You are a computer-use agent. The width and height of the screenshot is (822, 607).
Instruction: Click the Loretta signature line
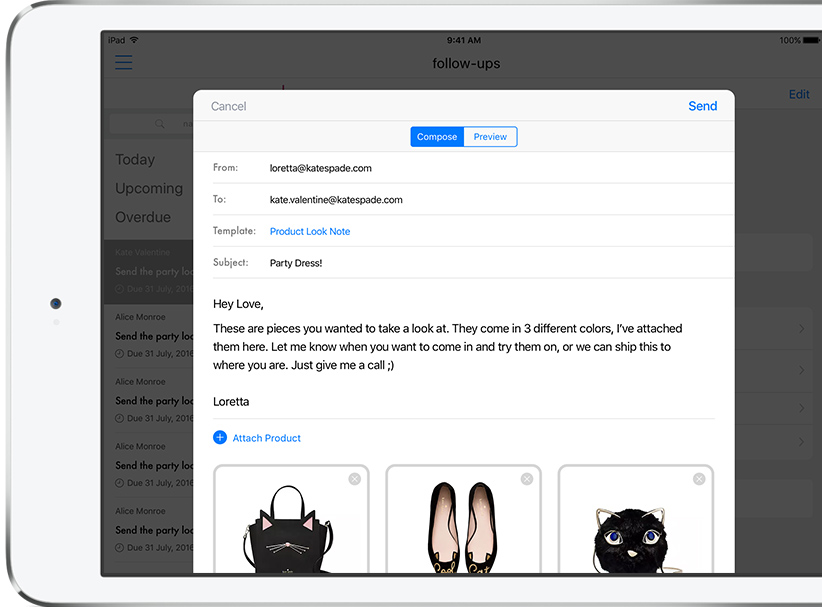[231, 402]
